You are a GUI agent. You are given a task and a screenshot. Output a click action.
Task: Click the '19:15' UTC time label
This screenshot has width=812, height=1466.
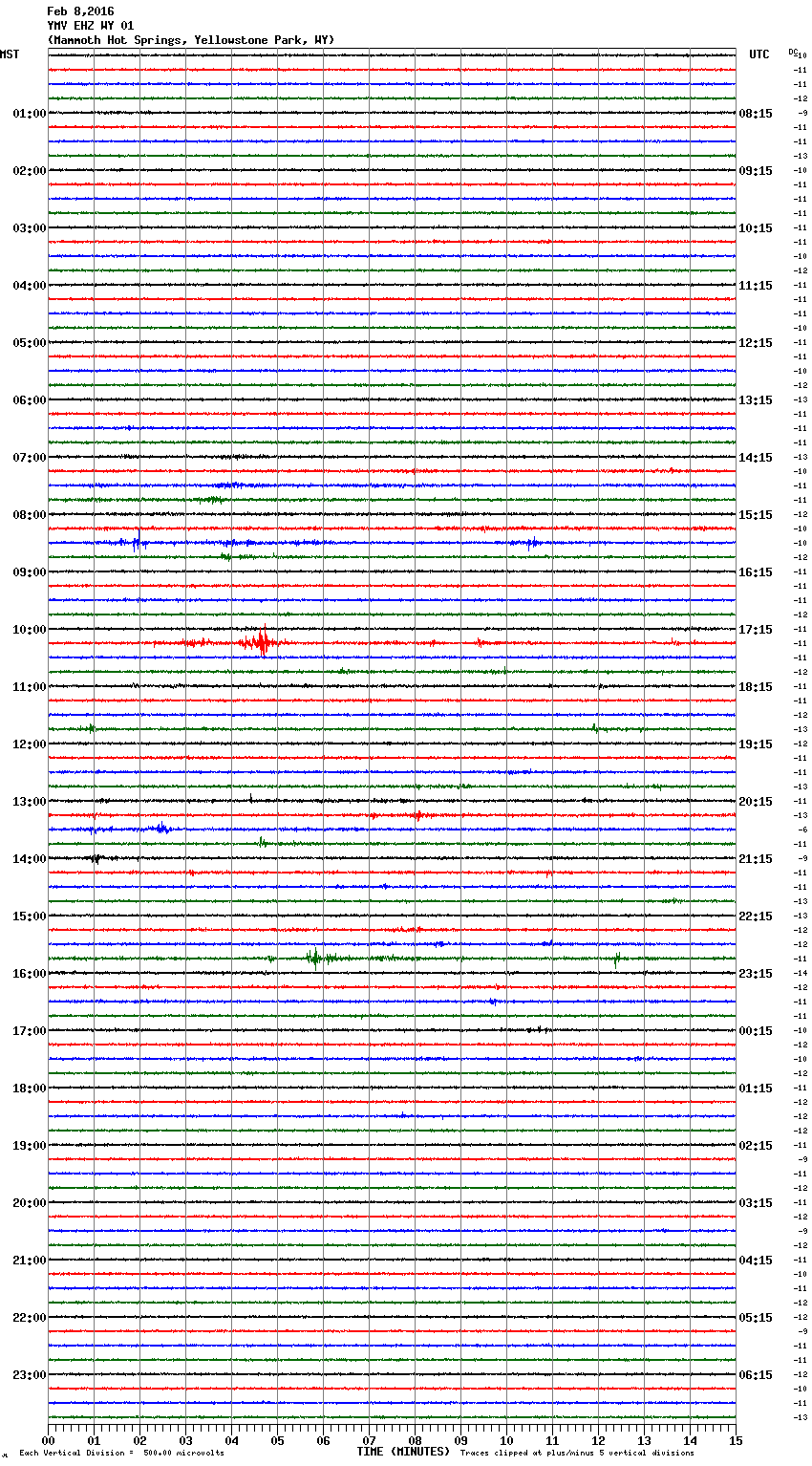click(x=756, y=744)
